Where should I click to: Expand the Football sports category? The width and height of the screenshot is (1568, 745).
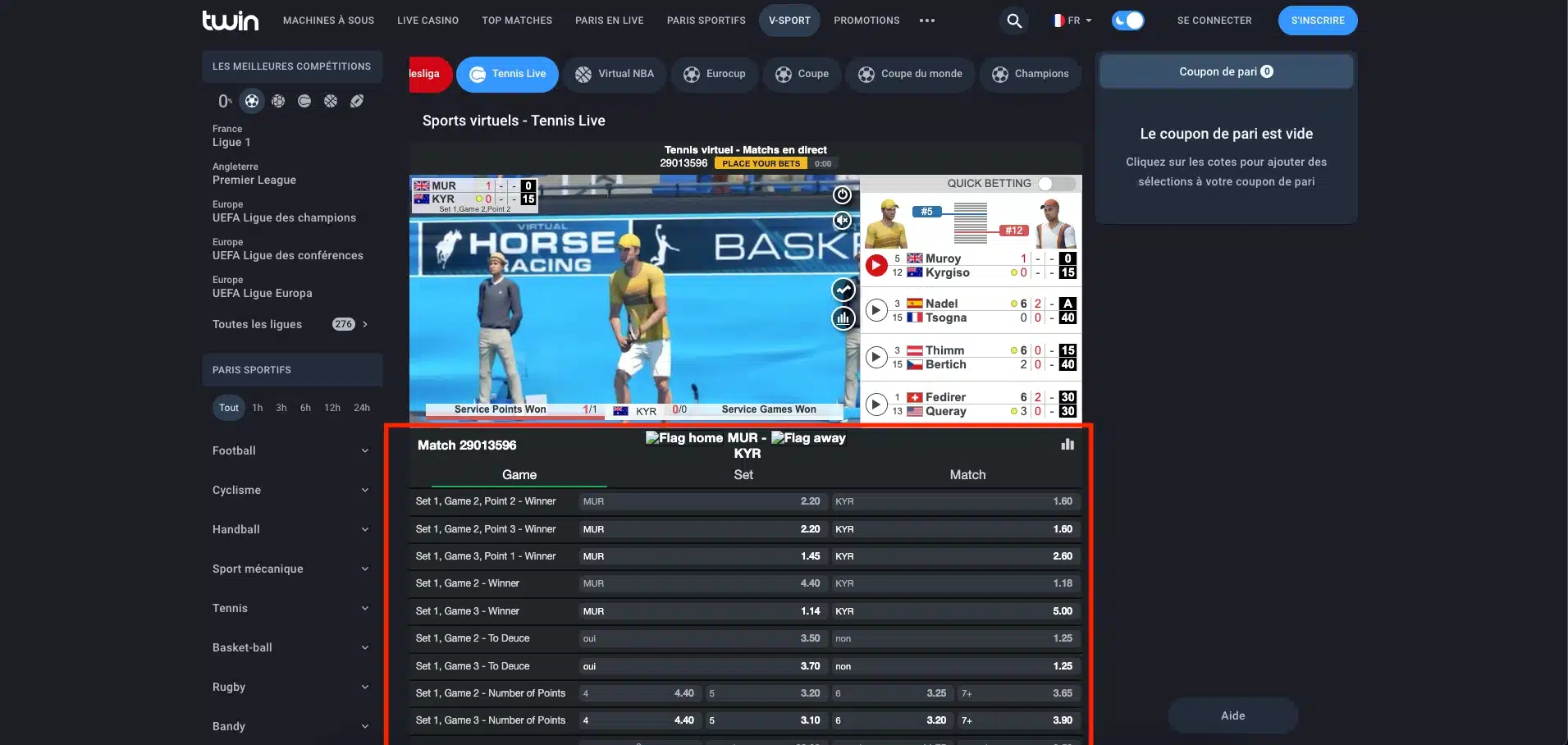click(x=291, y=450)
